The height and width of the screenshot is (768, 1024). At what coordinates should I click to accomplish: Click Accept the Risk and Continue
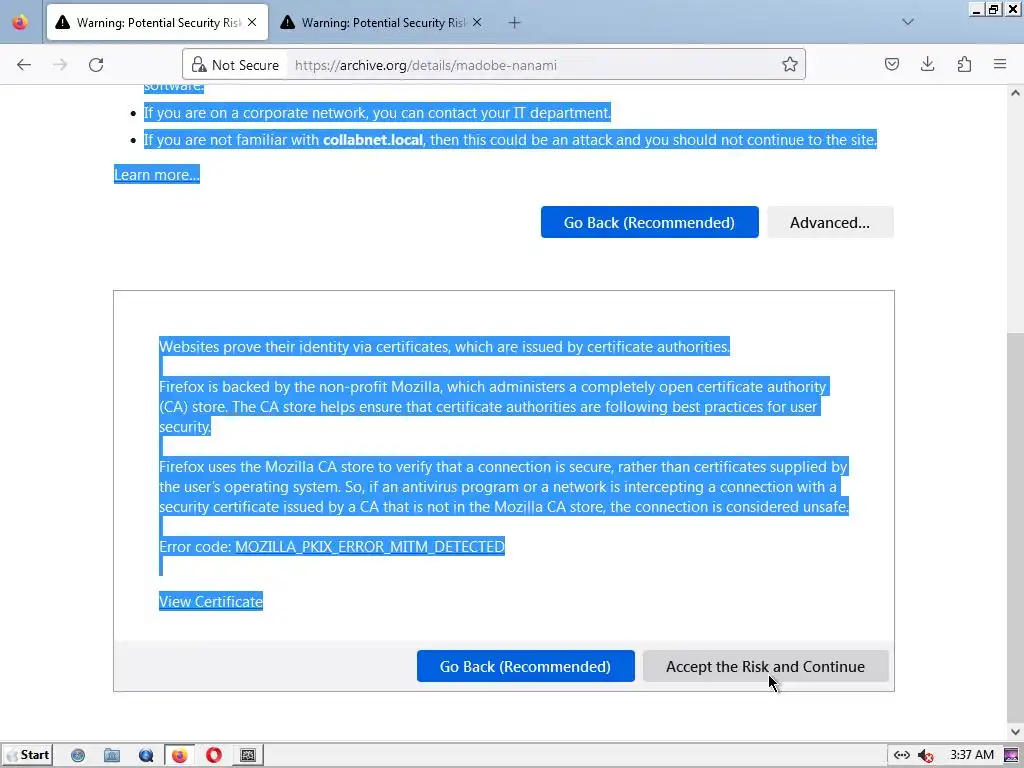pyautogui.click(x=765, y=666)
